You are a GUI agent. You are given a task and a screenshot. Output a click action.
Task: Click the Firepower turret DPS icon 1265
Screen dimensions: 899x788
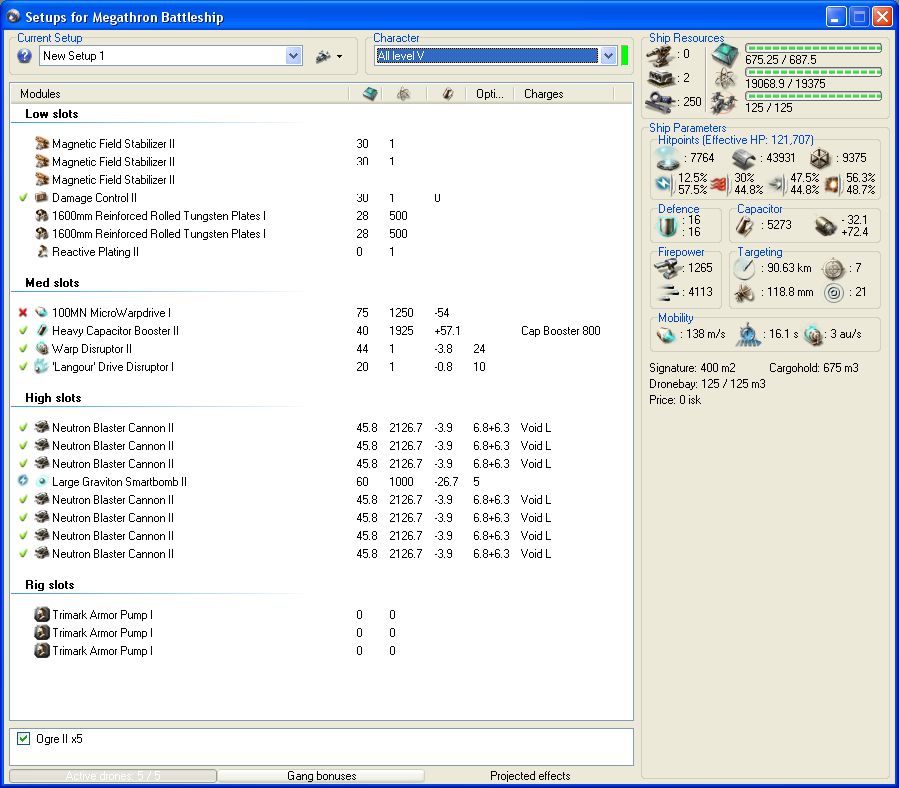tap(667, 268)
